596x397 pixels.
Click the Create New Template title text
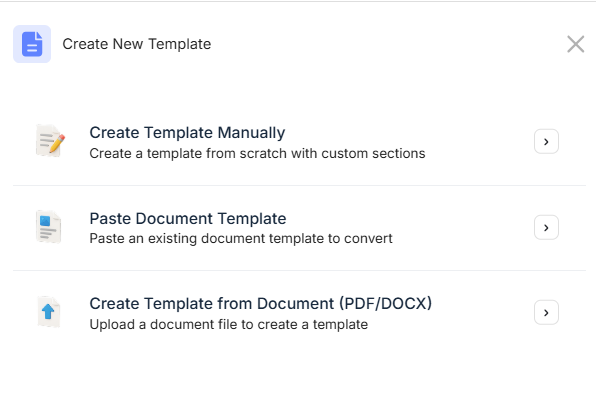(137, 44)
